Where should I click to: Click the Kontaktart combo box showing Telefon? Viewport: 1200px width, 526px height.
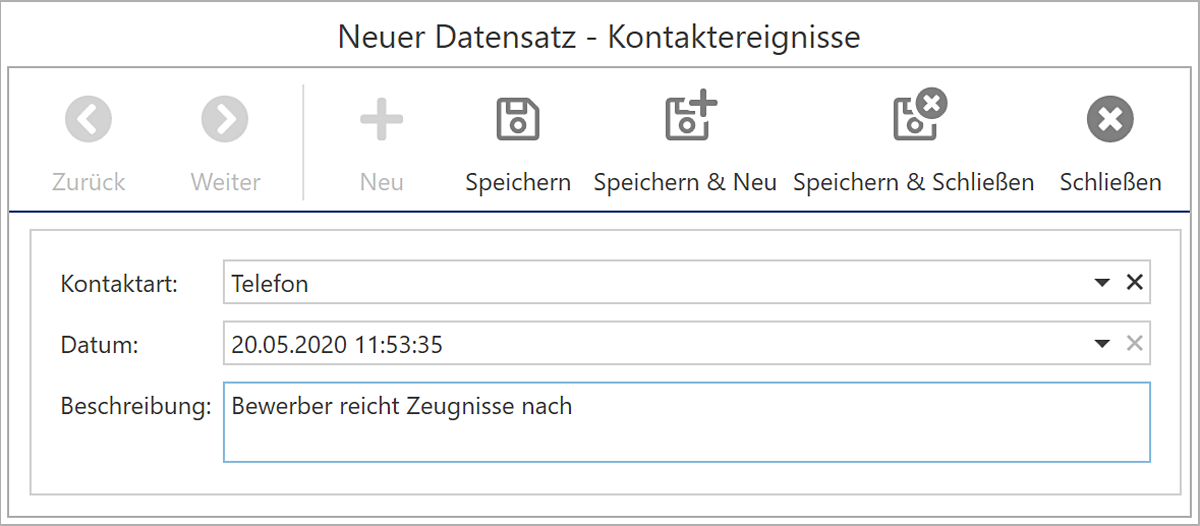point(687,283)
